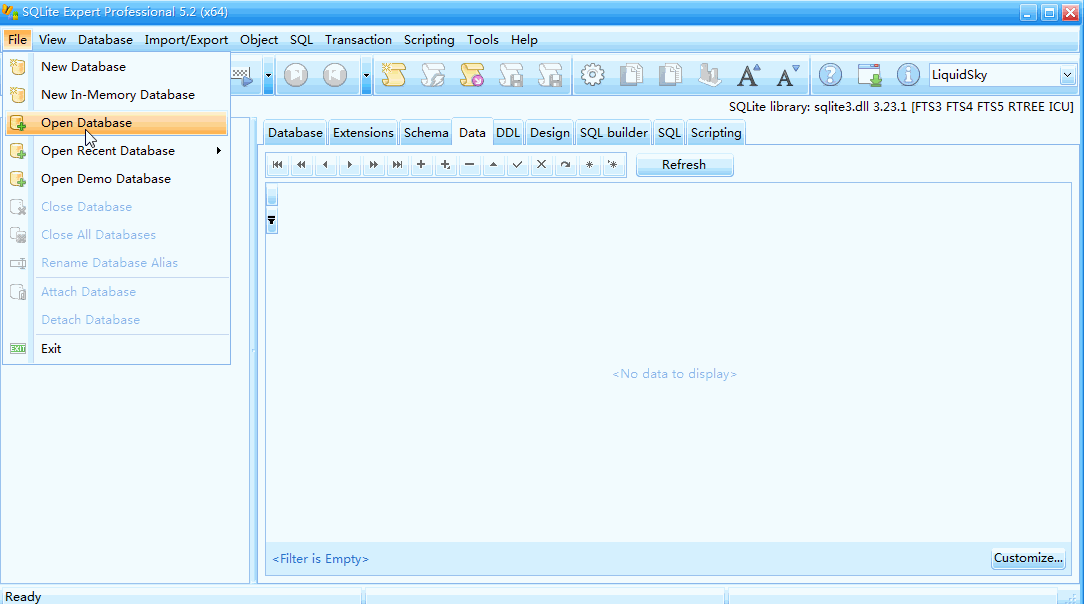This screenshot has height=604, width=1084.
Task: Select New In-Memory Database menu item
Action: click(116, 95)
